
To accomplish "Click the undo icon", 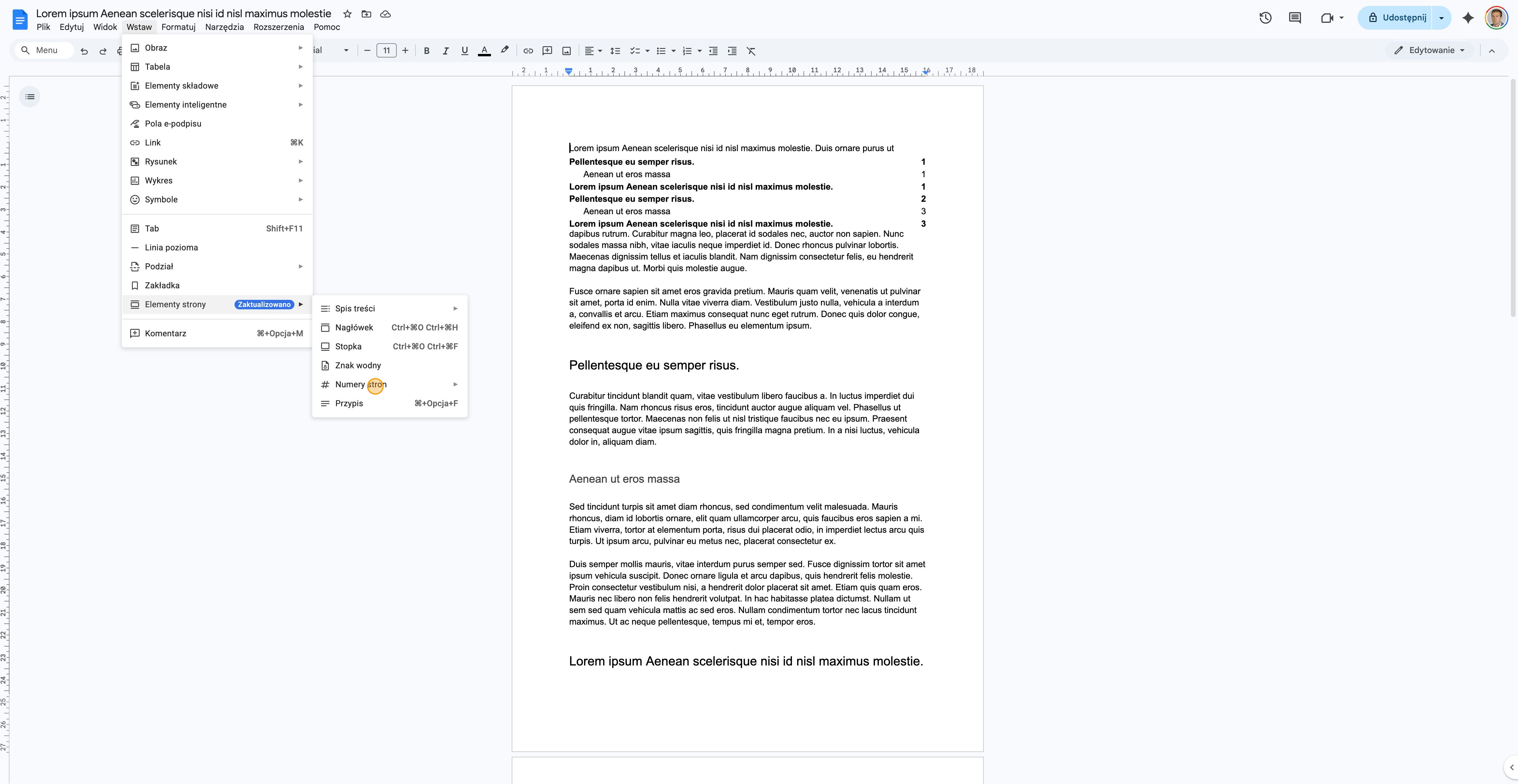I will click(84, 51).
